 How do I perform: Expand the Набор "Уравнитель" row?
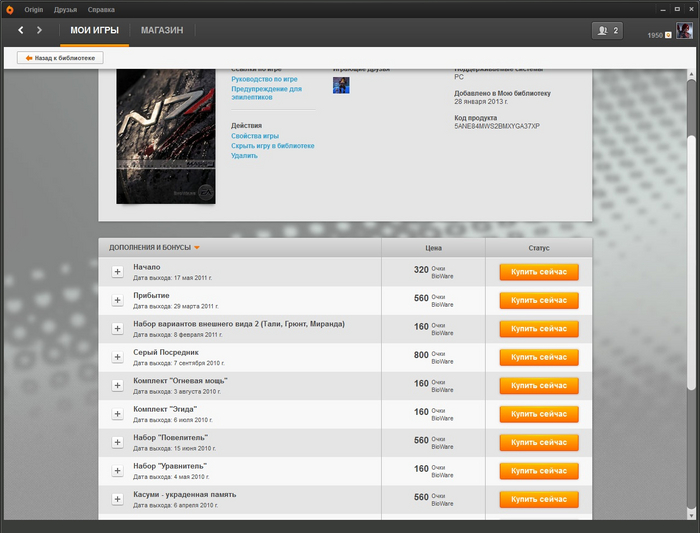[117, 471]
